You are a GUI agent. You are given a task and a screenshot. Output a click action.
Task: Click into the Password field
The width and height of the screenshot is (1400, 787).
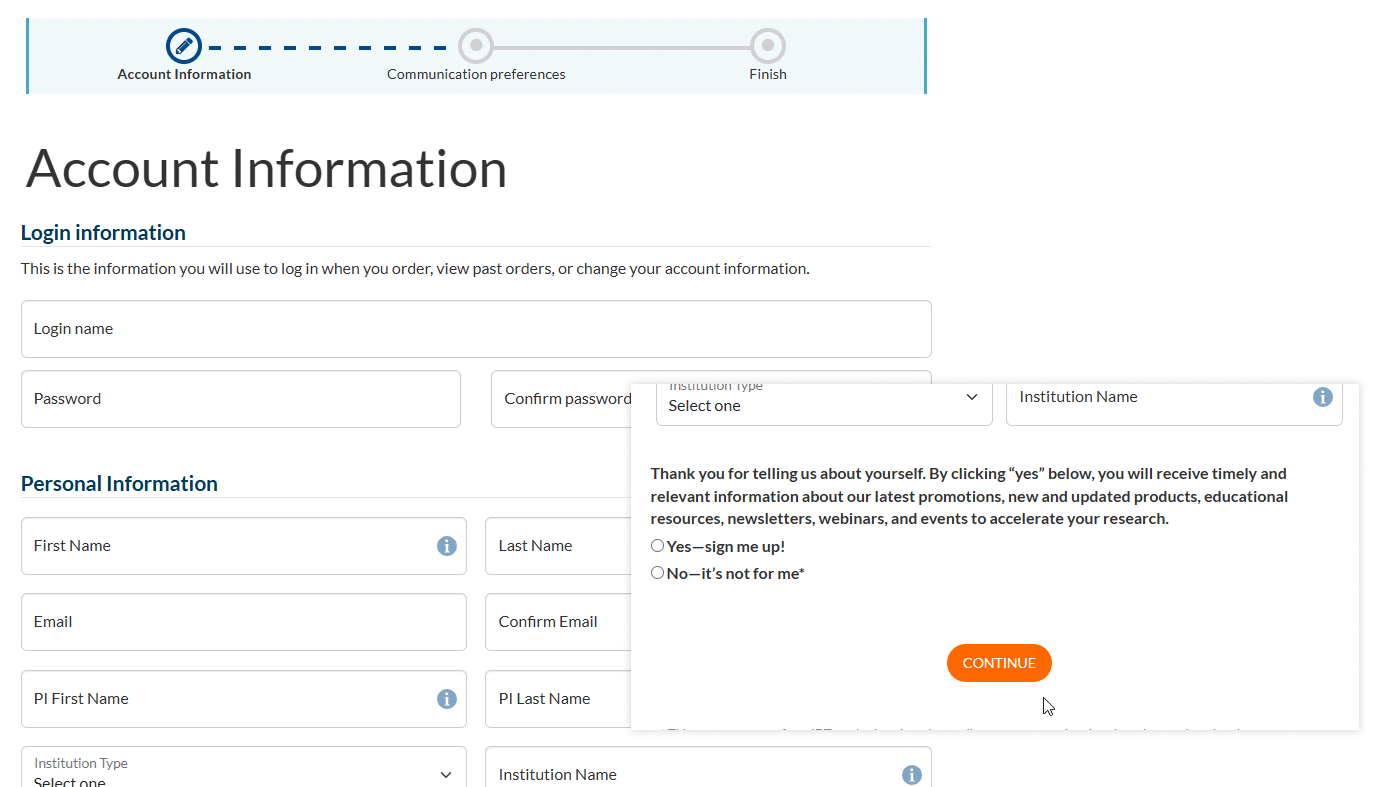tap(240, 399)
